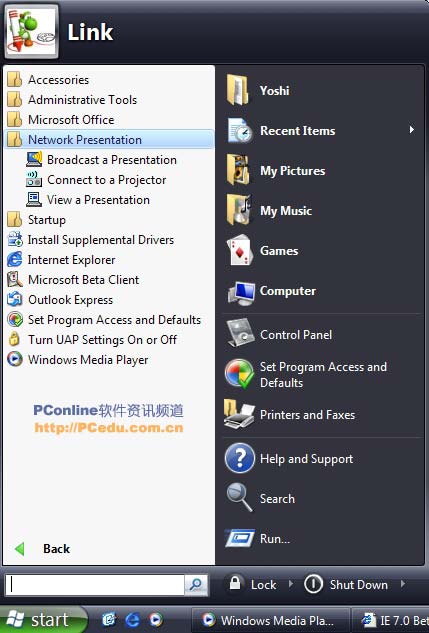The width and height of the screenshot is (429, 633).
Task: Expand the Shut Down options arrow
Action: (x=403, y=584)
